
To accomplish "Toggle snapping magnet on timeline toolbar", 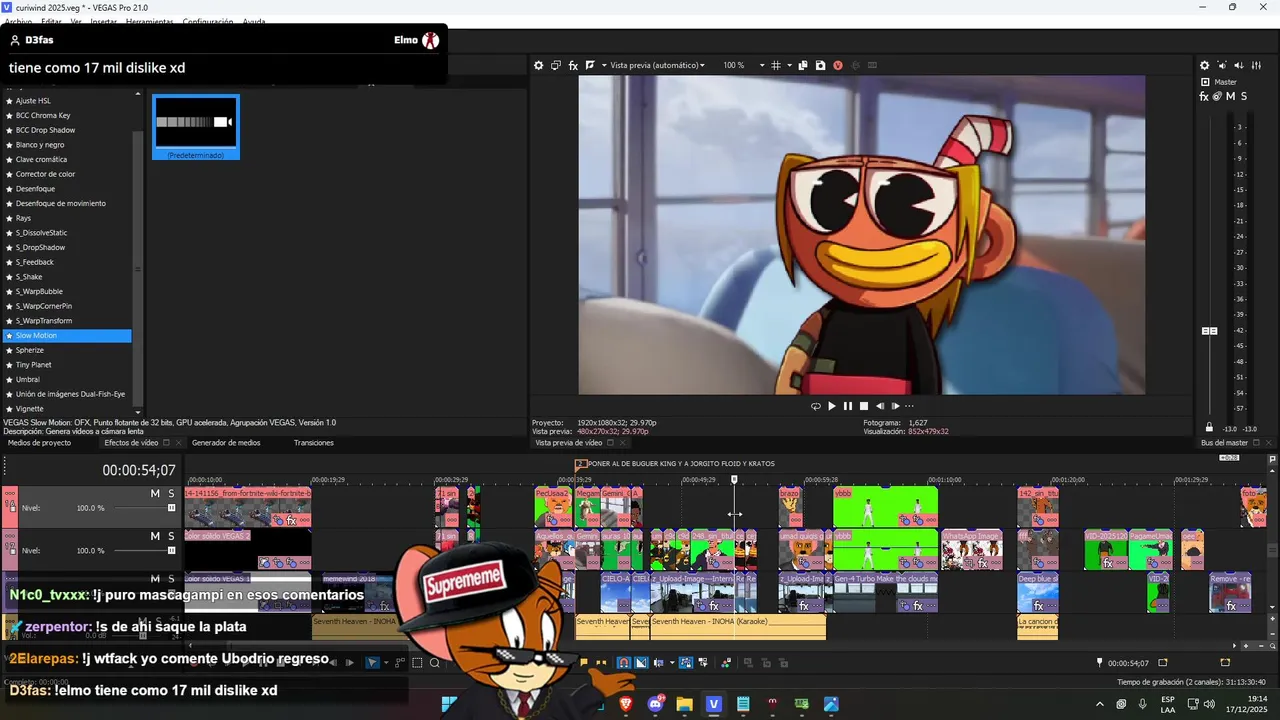I will (624, 663).
